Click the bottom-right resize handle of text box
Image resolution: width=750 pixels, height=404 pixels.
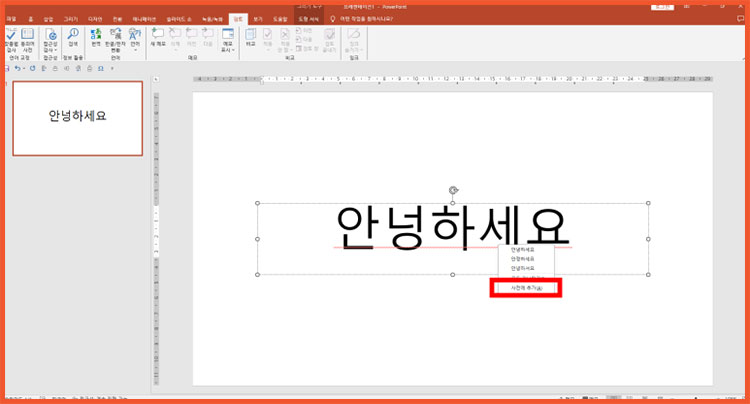(x=648, y=274)
